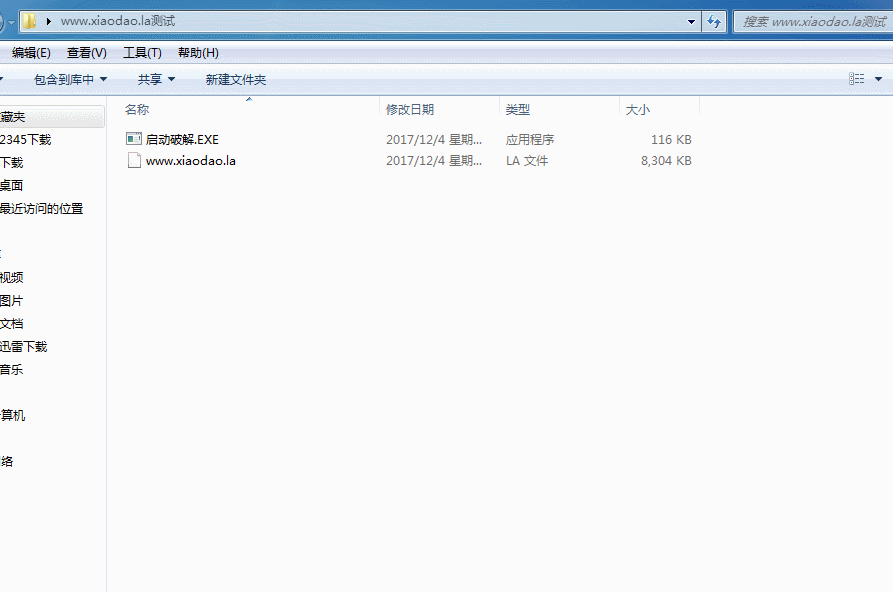Screen dimensions: 893x592
Task: Refresh the folder using address bar button
Action: (x=715, y=21)
